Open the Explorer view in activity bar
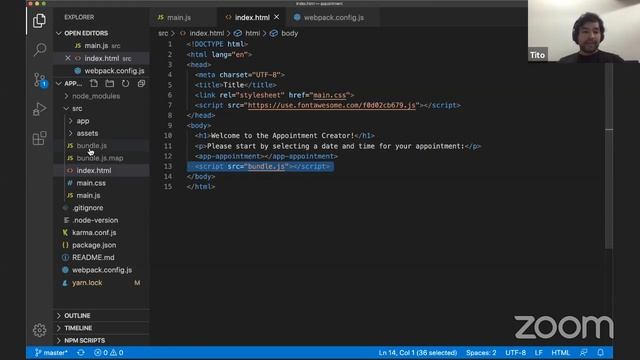The image size is (640, 360). (x=39, y=20)
